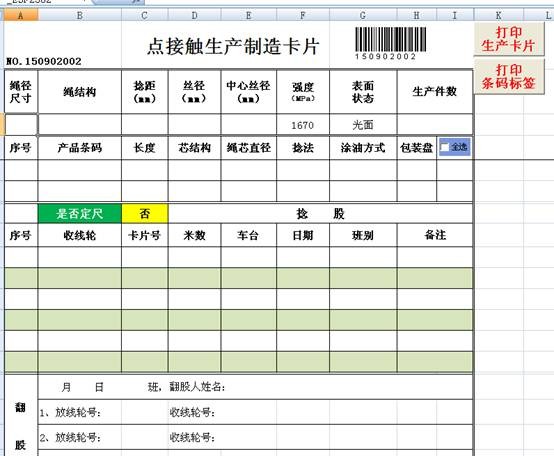Click the 打印生产卡片 button
The image size is (554, 456).
(509, 39)
